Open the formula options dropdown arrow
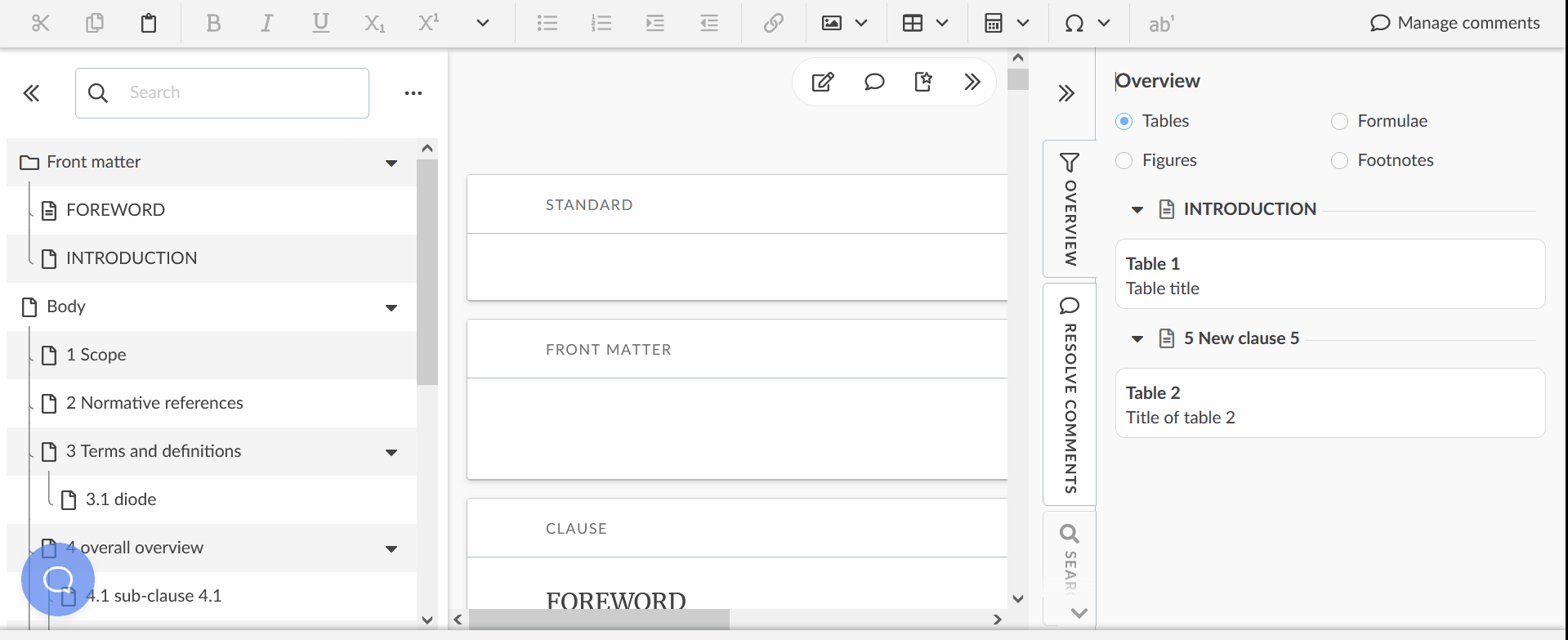The height and width of the screenshot is (640, 1568). point(1023,23)
